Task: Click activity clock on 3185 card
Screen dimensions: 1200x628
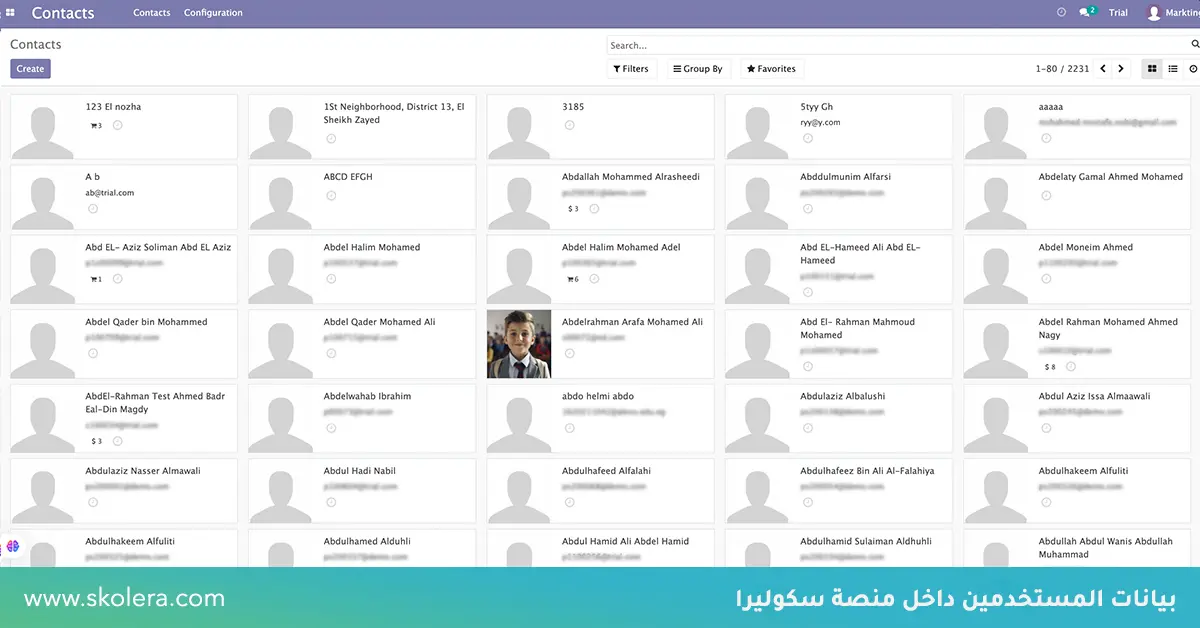Action: [x=569, y=125]
